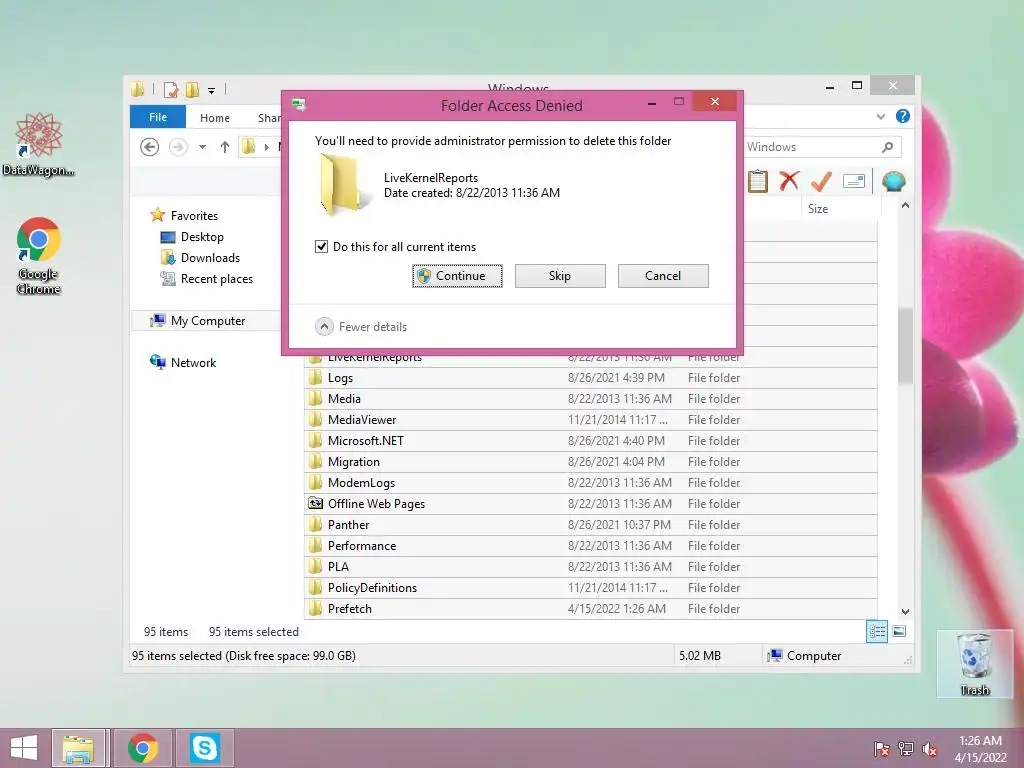This screenshot has width=1024, height=768.
Task: Open the DataWagon desktop shortcut
Action: click(38, 144)
